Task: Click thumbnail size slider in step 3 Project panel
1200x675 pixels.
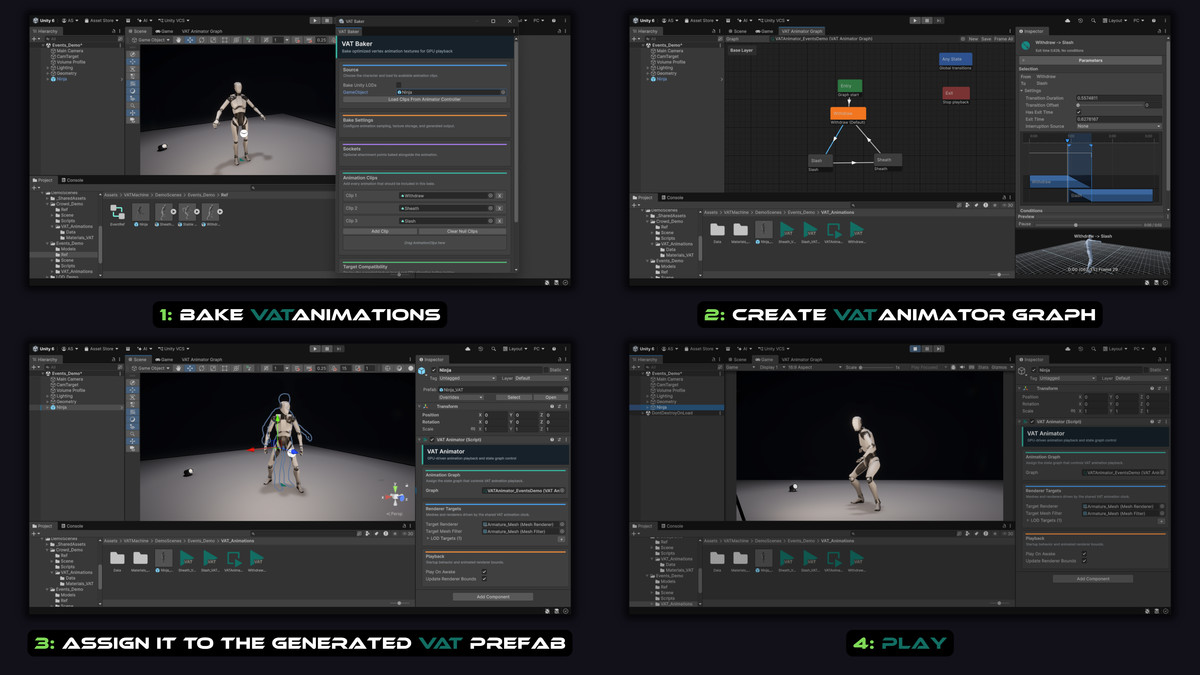Action: pos(400,603)
